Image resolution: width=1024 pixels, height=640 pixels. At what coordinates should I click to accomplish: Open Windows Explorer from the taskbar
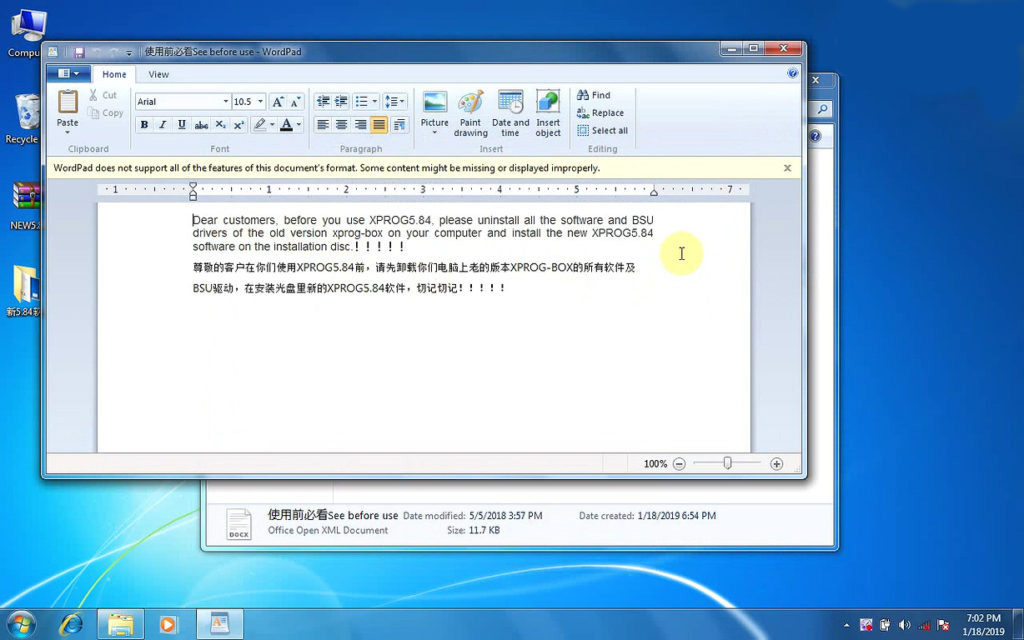tap(120, 624)
